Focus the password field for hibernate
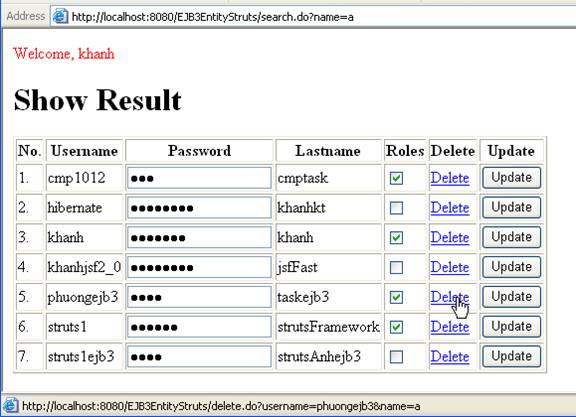This screenshot has width=576, height=417. [x=199, y=208]
